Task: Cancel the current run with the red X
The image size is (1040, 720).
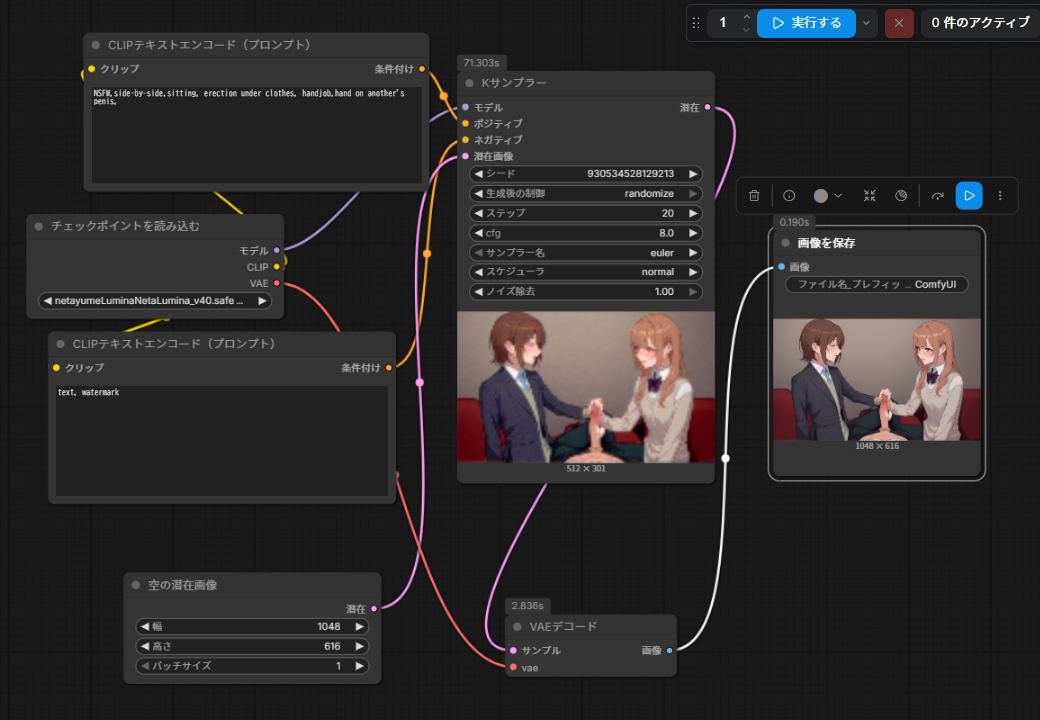Action: pyautogui.click(x=899, y=22)
